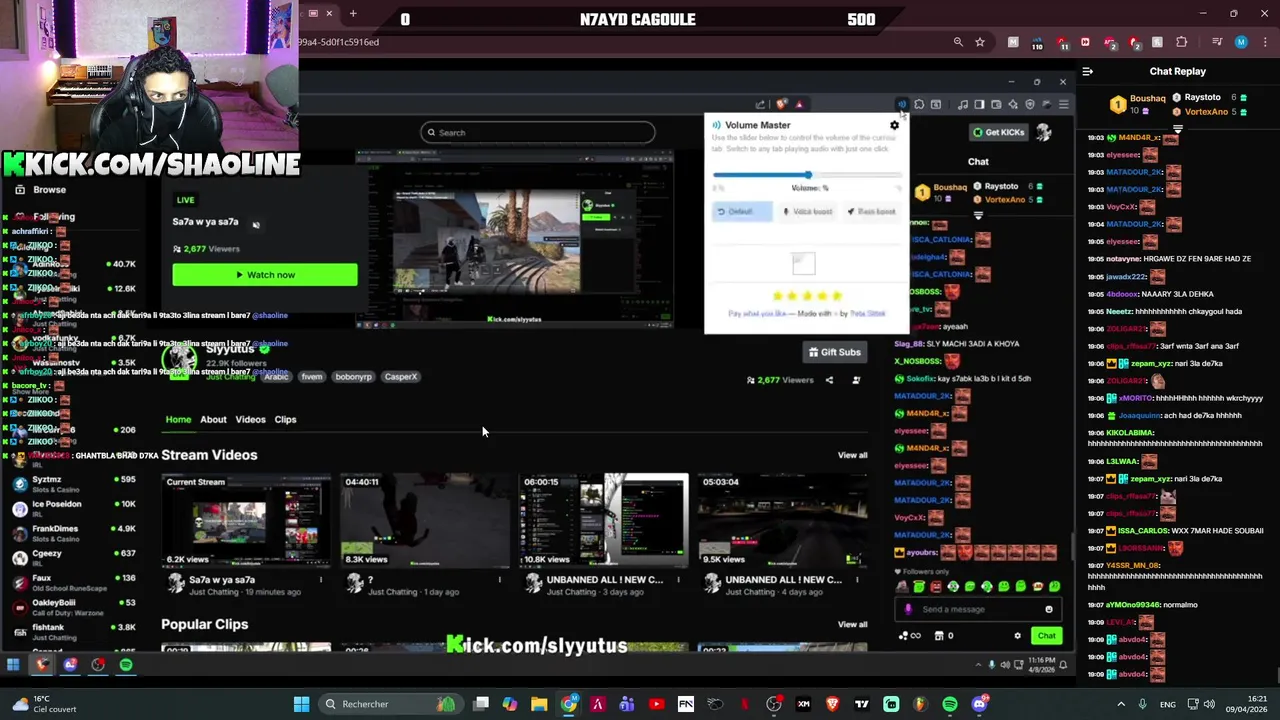Click Volume Master extension icon in inner browser

click(x=902, y=104)
